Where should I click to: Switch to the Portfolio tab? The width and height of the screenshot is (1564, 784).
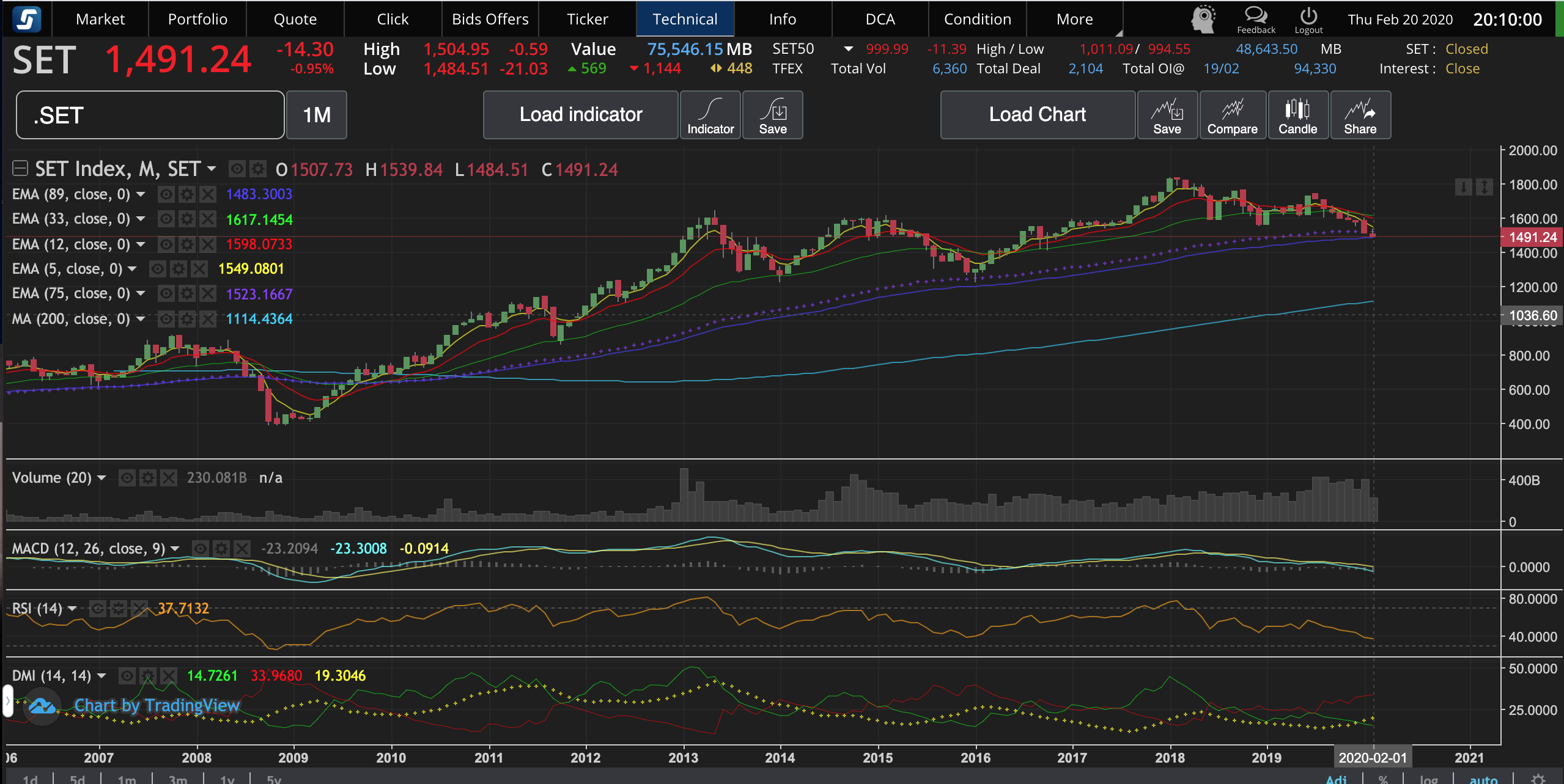tap(197, 19)
